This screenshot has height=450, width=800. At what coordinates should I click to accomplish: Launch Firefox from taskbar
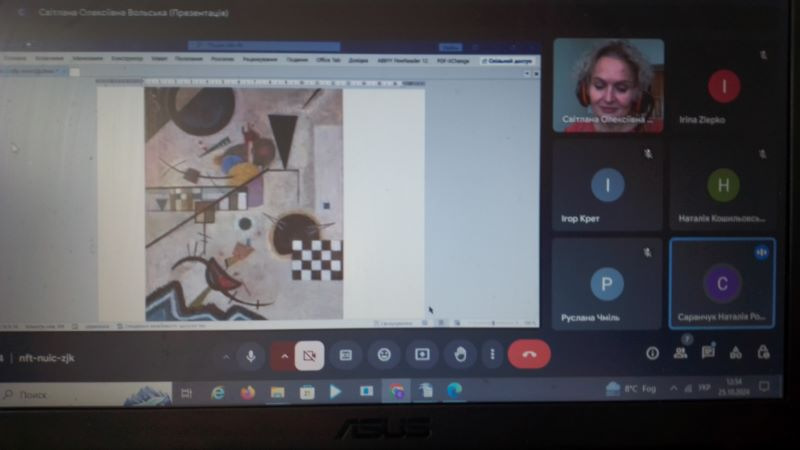point(248,392)
